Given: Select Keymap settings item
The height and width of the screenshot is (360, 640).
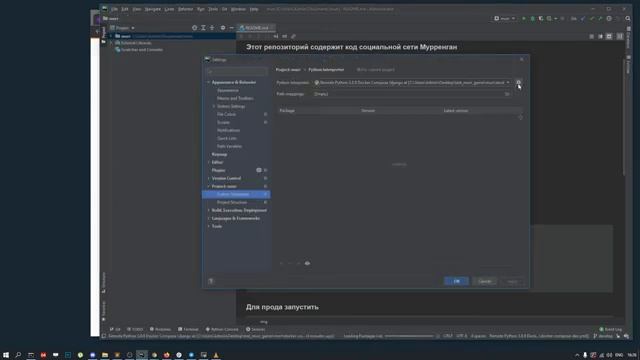Looking at the screenshot, I should [219, 154].
